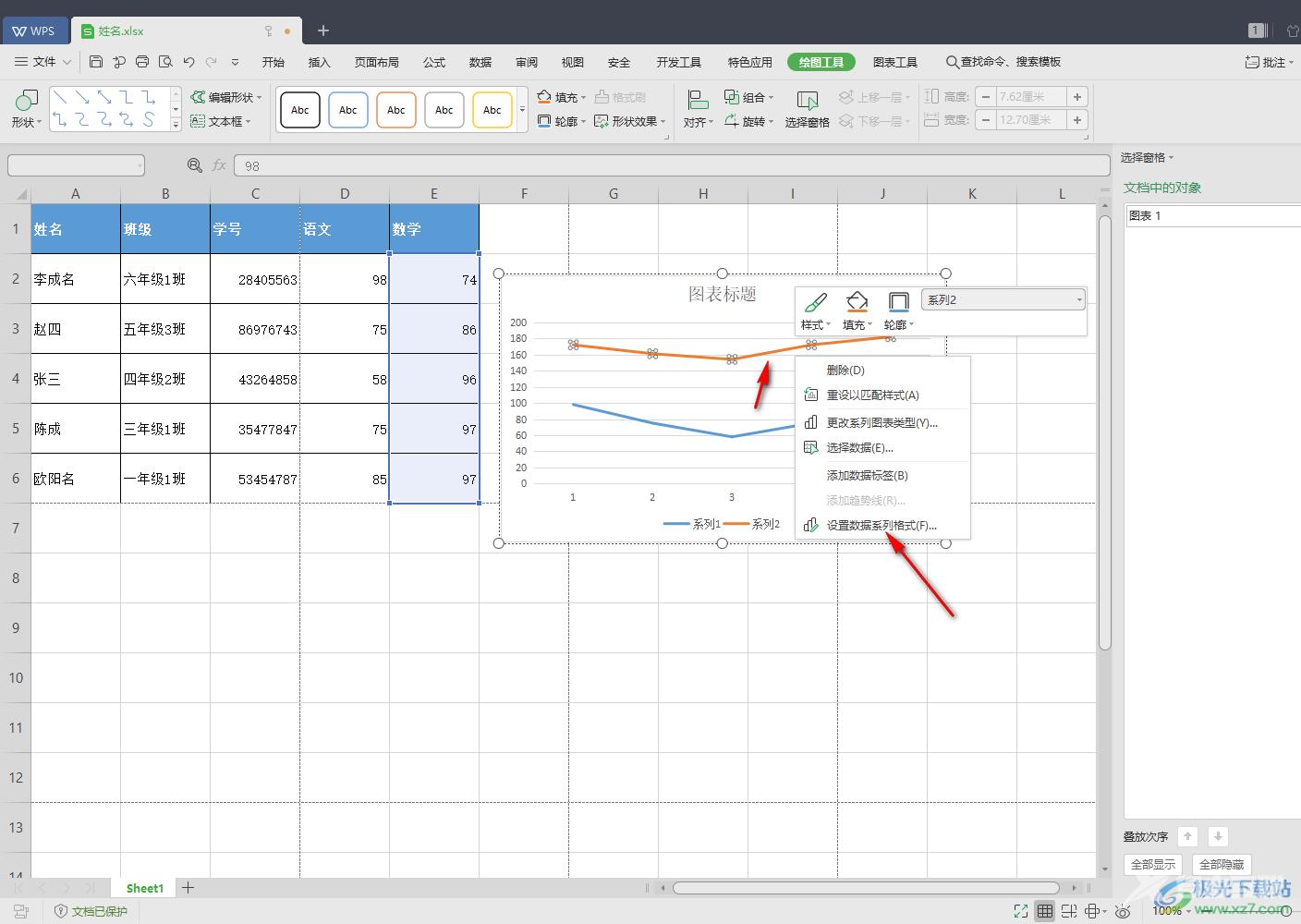Click the move down stacking order arrow
Viewport: 1301px width, 924px height.
[x=1218, y=836]
